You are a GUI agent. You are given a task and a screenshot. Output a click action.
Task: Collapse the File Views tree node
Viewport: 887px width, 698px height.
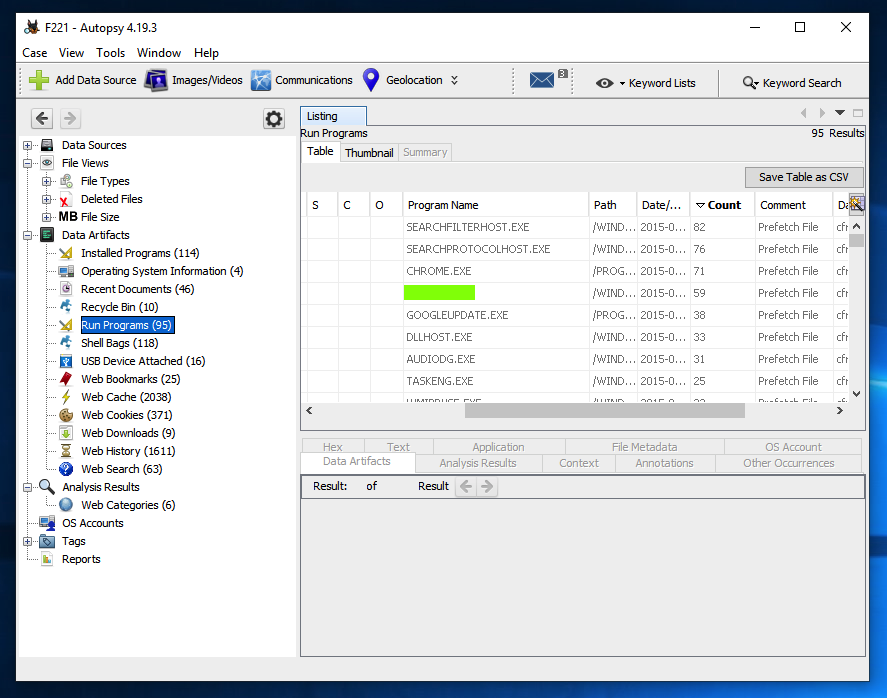pyautogui.click(x=27, y=163)
